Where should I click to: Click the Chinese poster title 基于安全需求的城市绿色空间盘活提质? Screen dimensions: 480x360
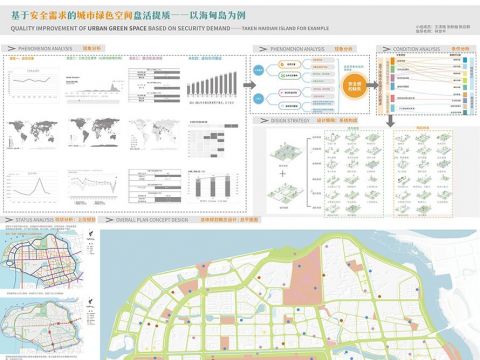91,15
